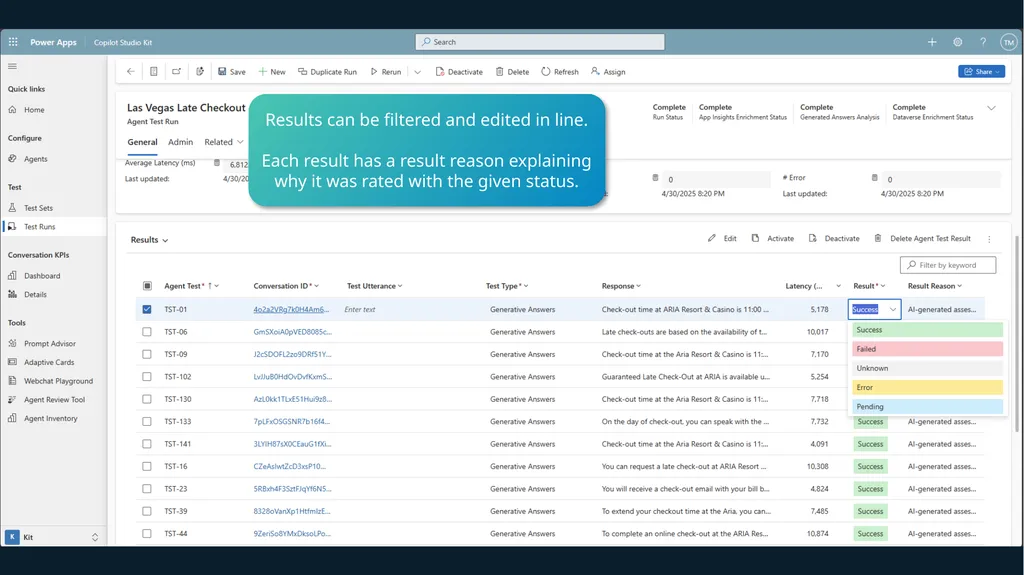Open the Related tab dropdown

coord(223,142)
